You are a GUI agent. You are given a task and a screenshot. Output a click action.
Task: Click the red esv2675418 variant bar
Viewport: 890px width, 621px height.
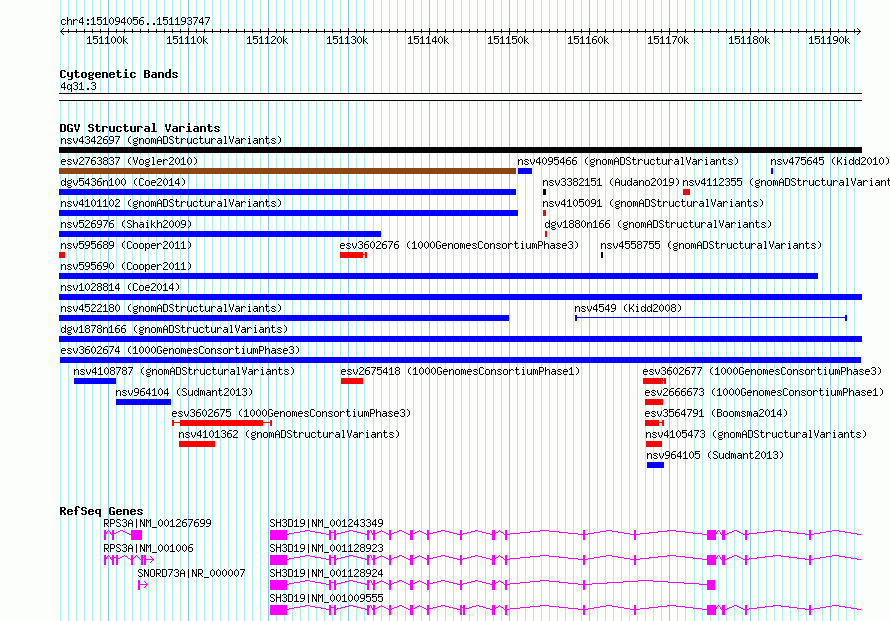(352, 381)
